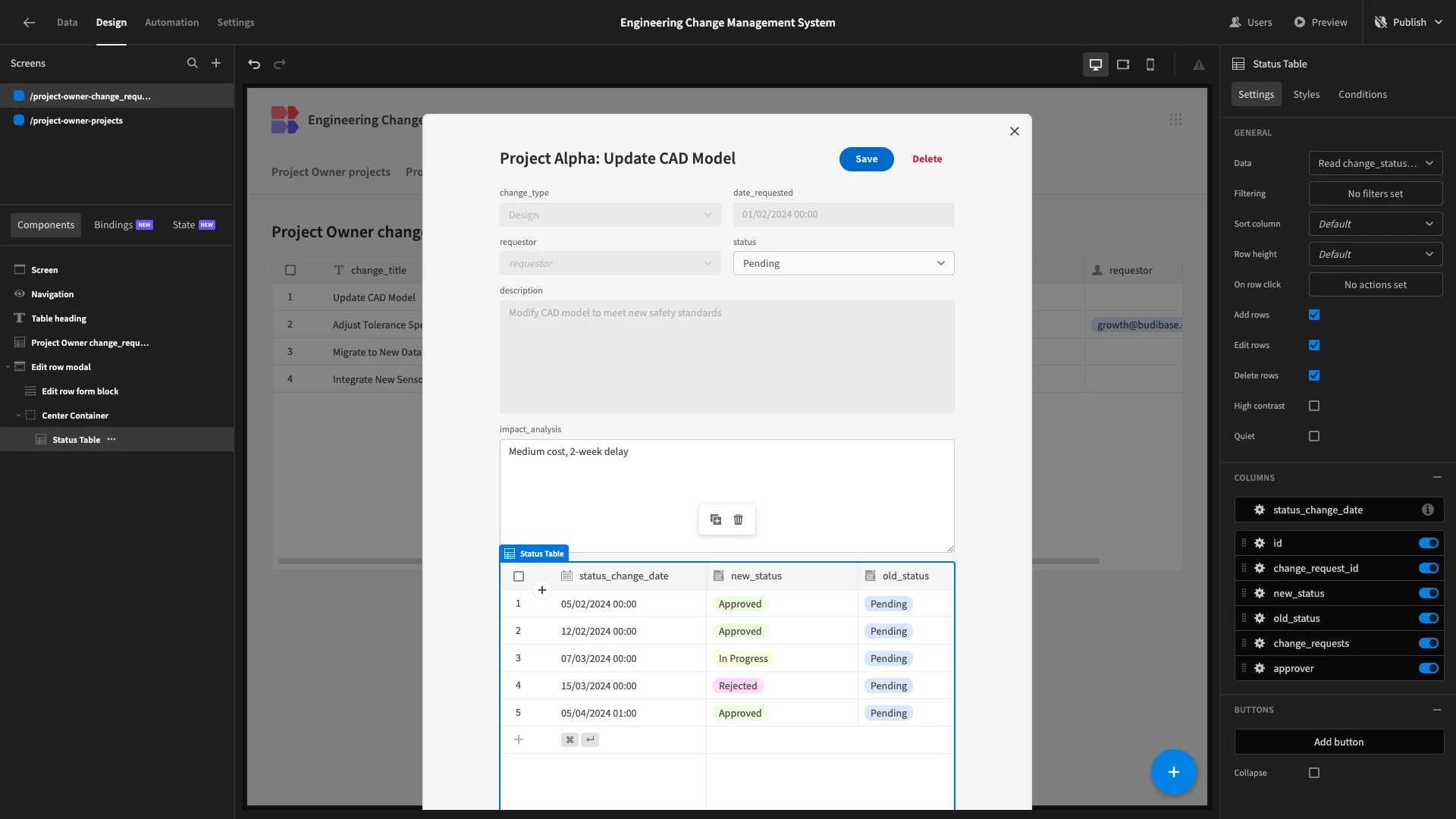Click the info icon on status_change_date

pos(1428,510)
